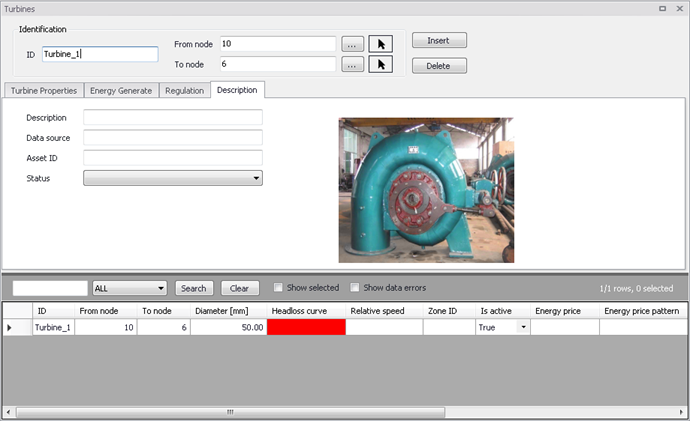This screenshot has width=690, height=421.
Task: Click the scrollbar left arrow
Action: click(x=8, y=412)
